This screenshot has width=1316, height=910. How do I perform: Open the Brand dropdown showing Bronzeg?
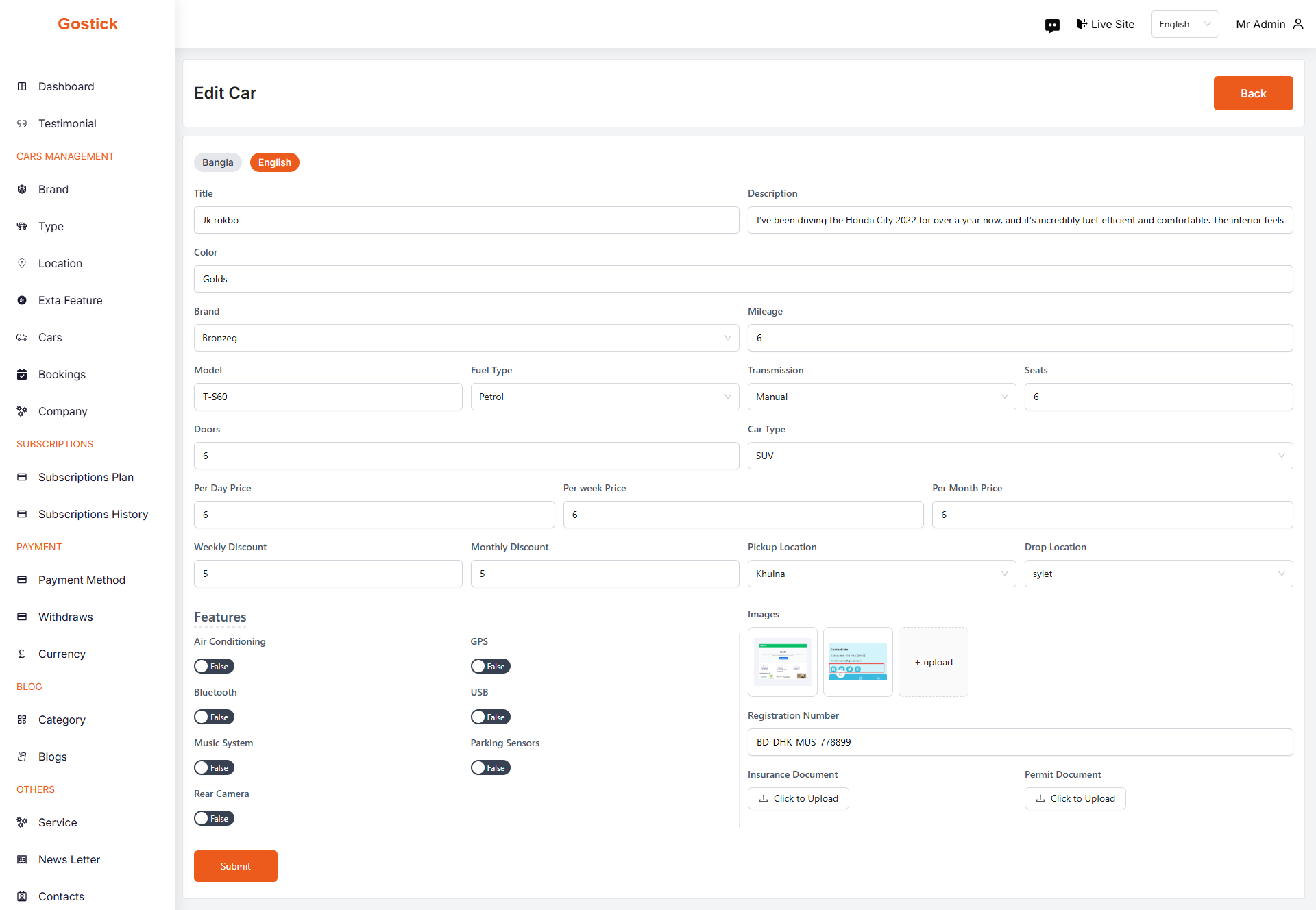[466, 338]
